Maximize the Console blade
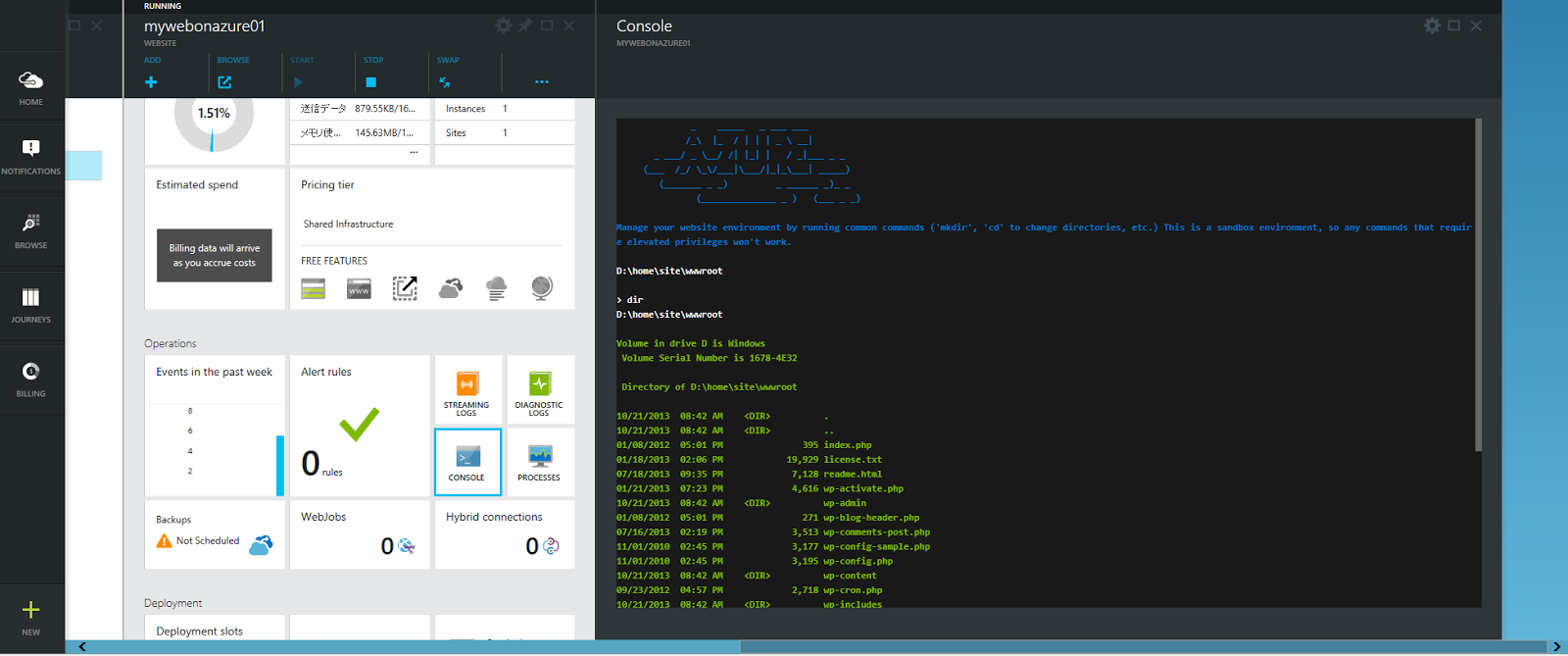 1454,25
